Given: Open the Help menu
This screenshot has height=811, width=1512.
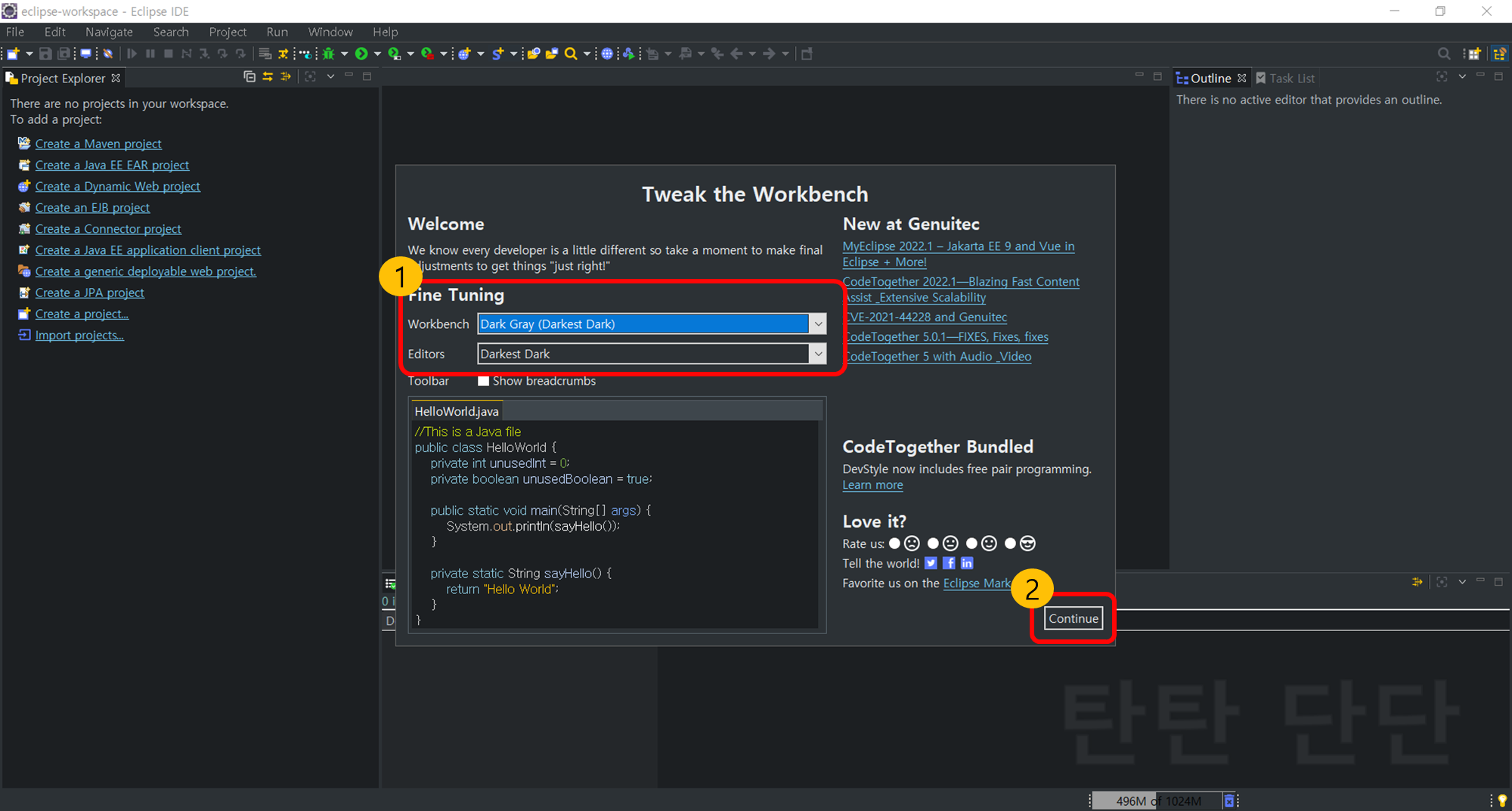Looking at the screenshot, I should (x=385, y=32).
